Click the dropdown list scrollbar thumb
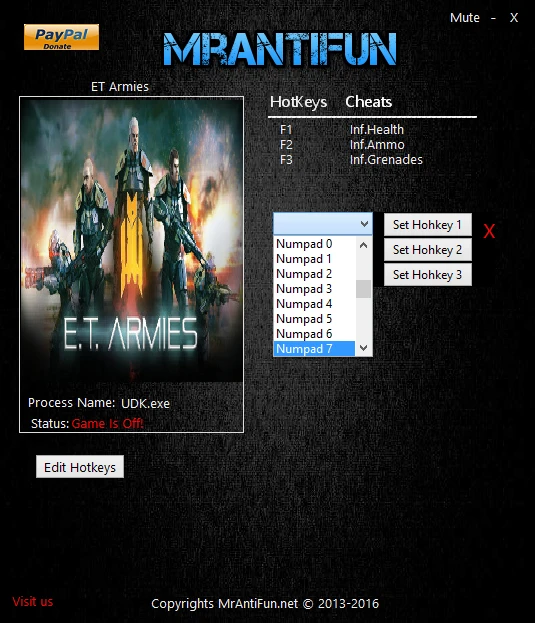Screen dimensions: 535x623 click(363, 289)
